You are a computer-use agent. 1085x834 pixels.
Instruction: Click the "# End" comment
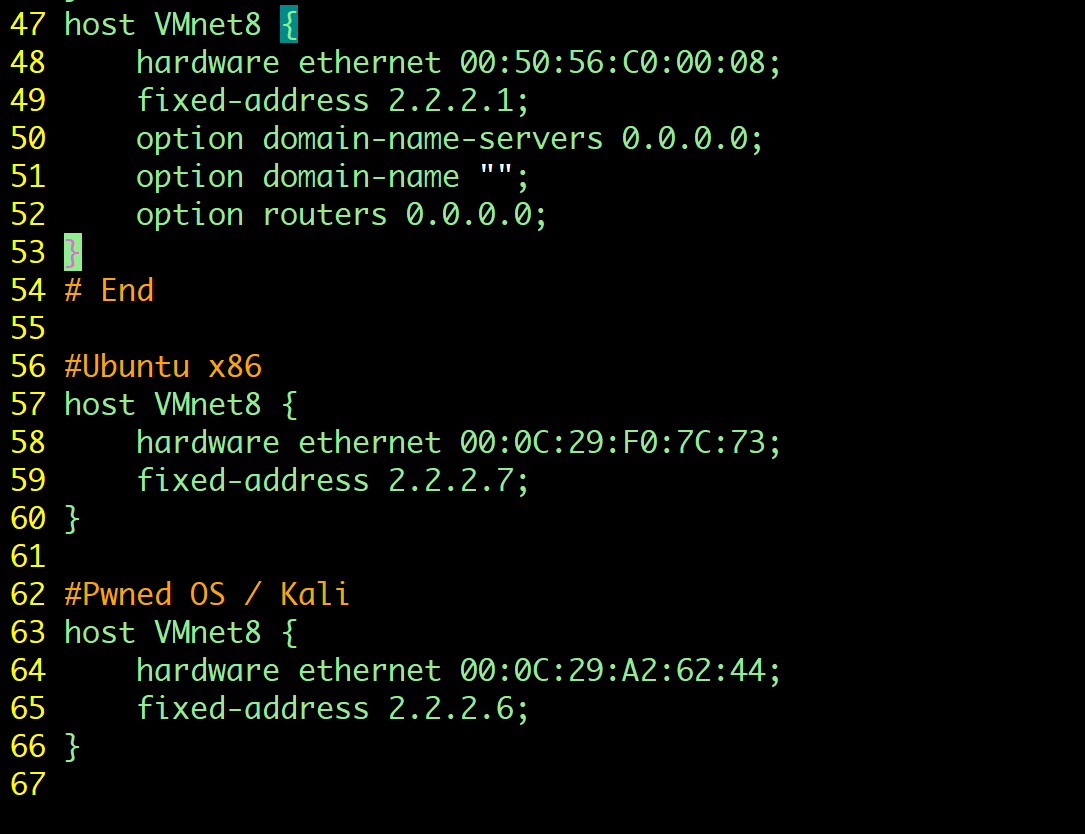pyautogui.click(x=109, y=290)
